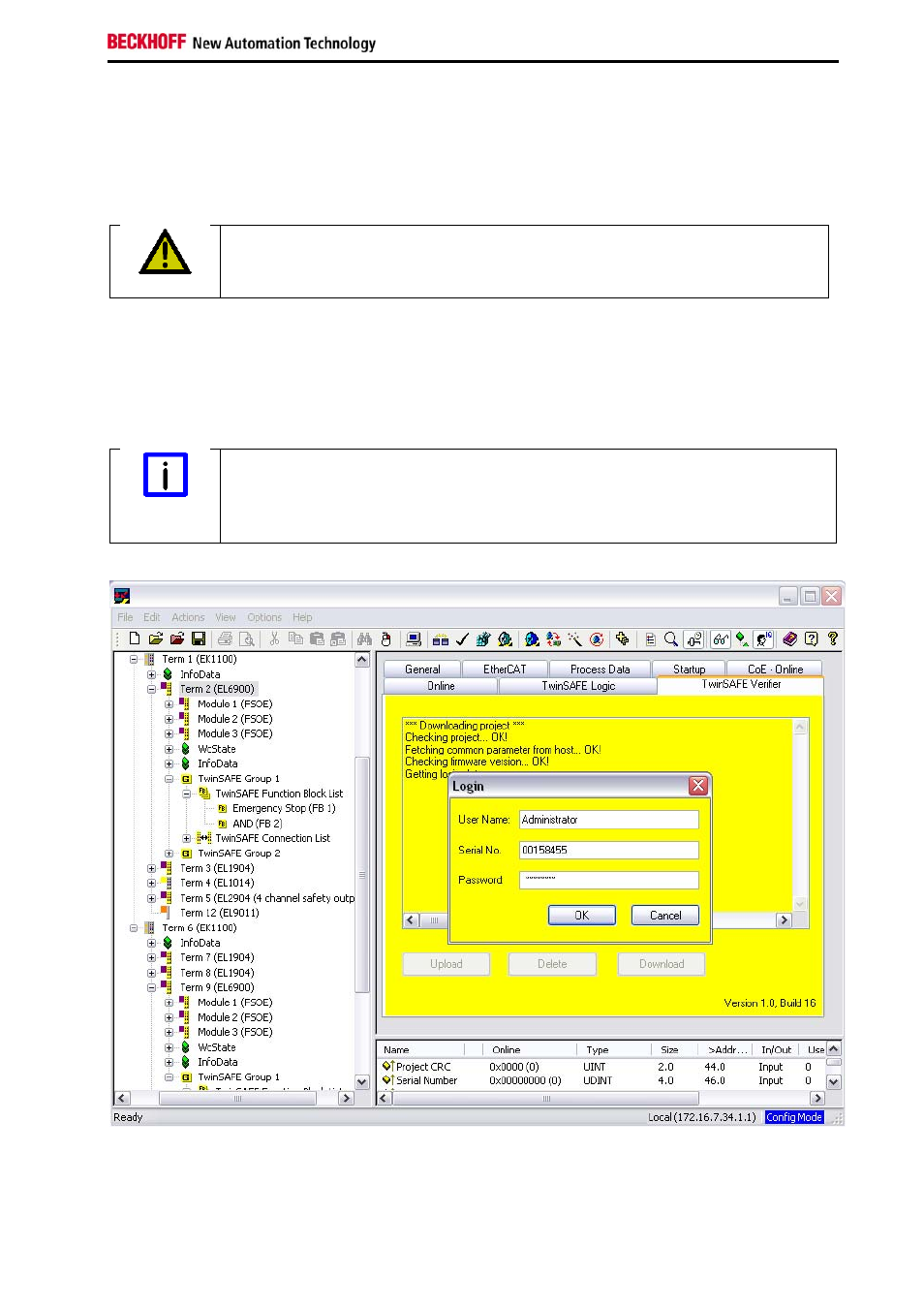Select Term 7 (EL1904) tree item

tap(217, 957)
